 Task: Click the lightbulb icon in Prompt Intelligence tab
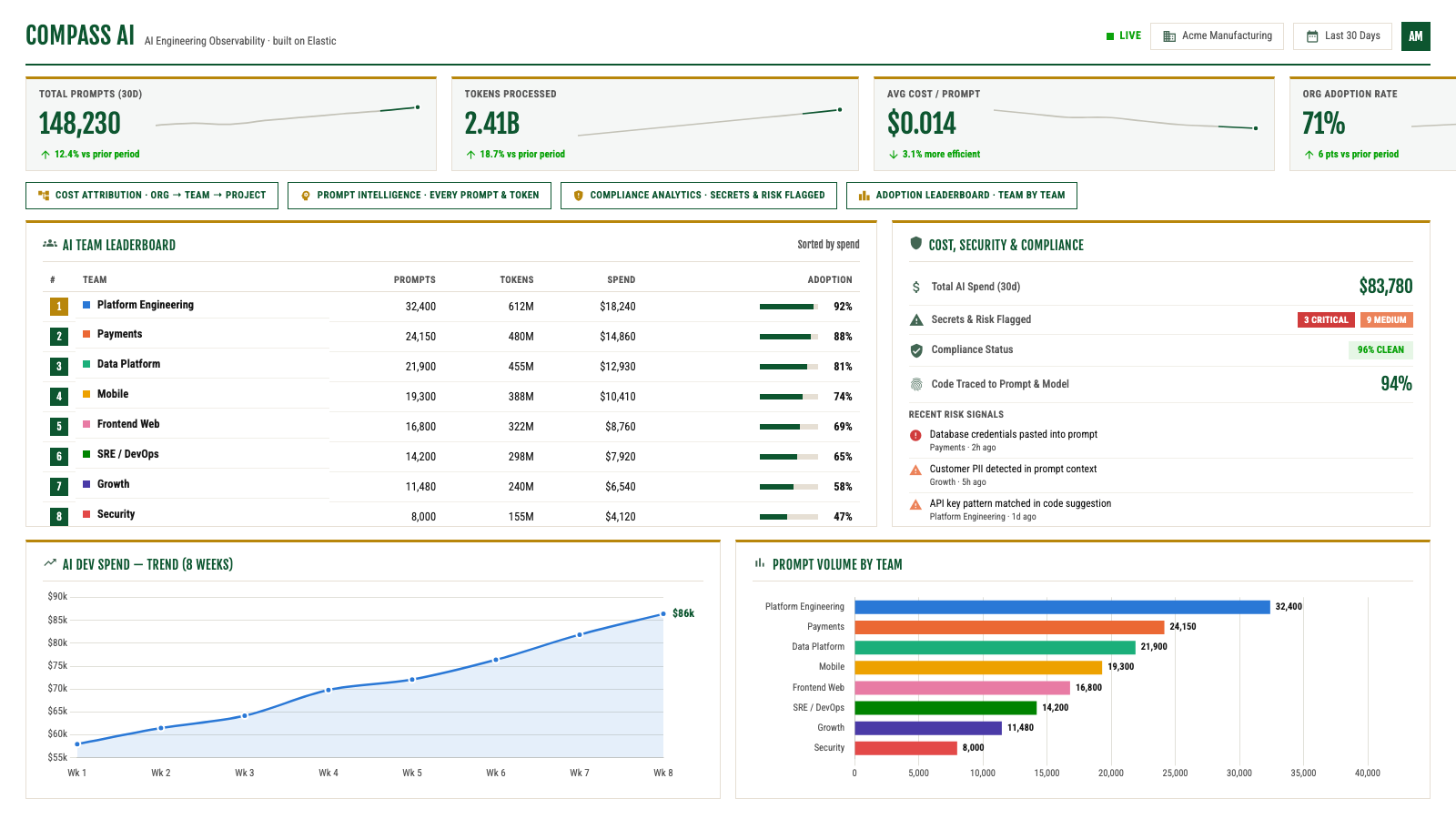pyautogui.click(x=306, y=196)
